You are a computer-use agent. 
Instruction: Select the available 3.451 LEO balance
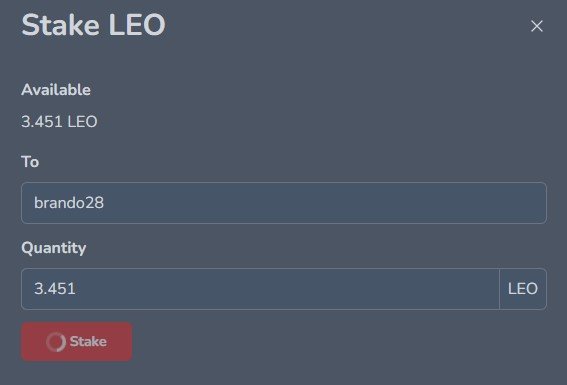(x=59, y=121)
